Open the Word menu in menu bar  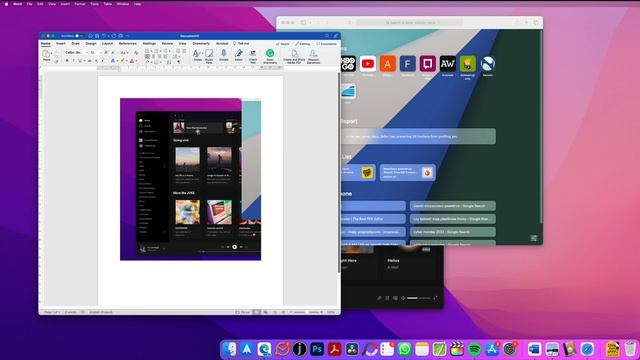tap(18, 4)
